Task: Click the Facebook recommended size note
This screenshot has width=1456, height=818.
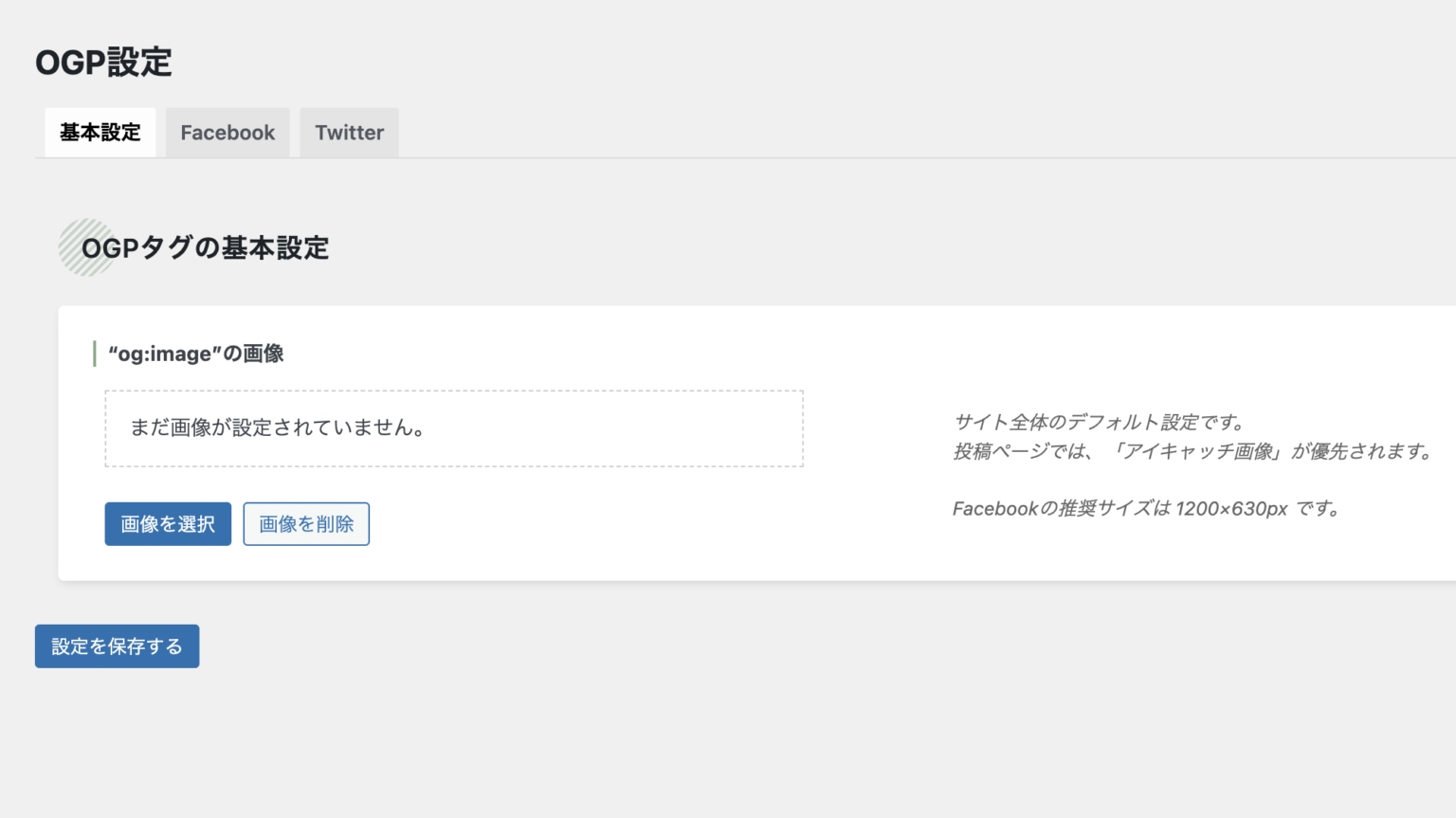Action: [x=1146, y=508]
